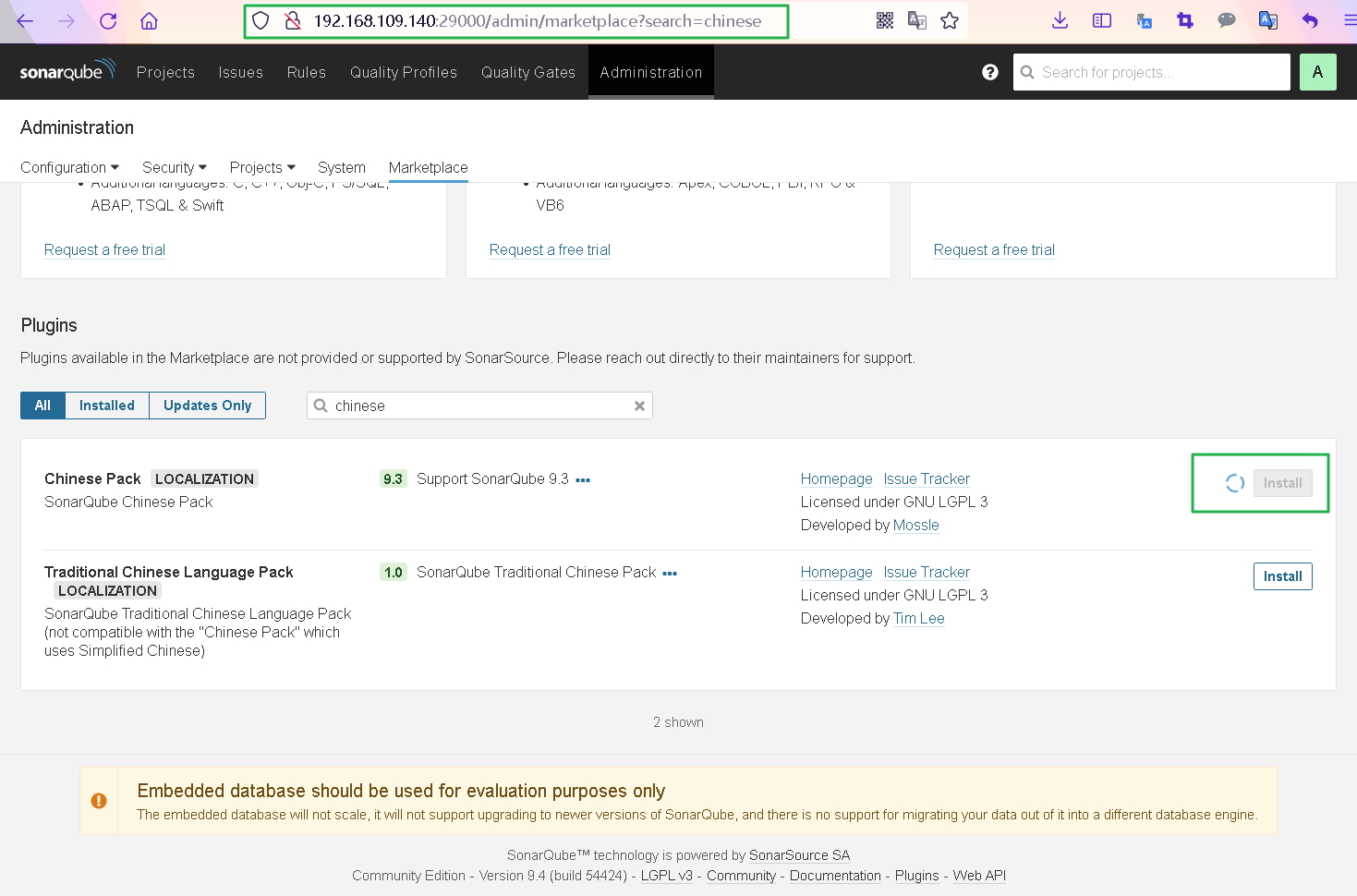The height and width of the screenshot is (896, 1357).
Task: Open the browser home page icon
Action: pyautogui.click(x=149, y=20)
